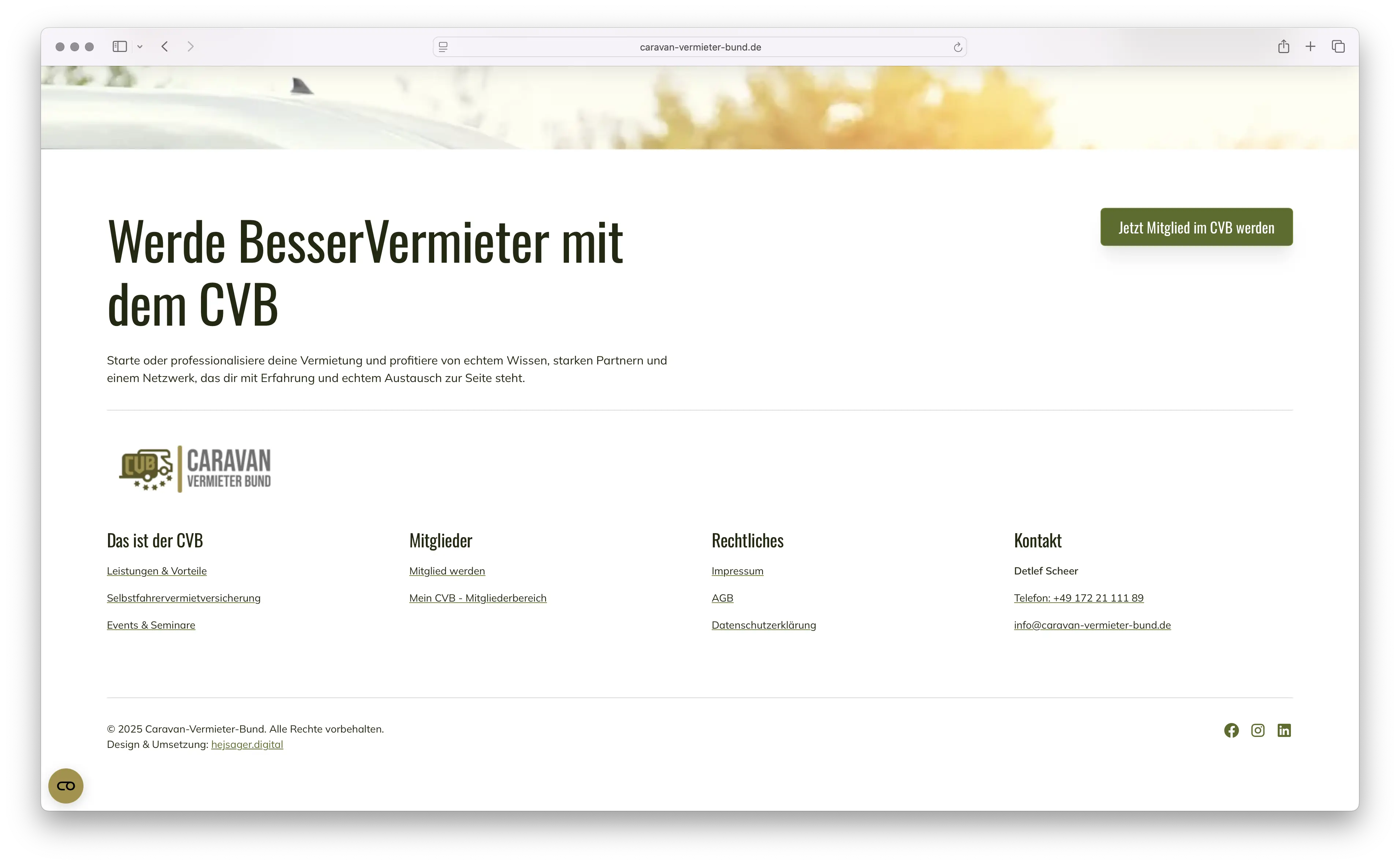This screenshot has height=865, width=1400.
Task: Email info@caravan-vermieter-bund.de link
Action: click(1092, 625)
